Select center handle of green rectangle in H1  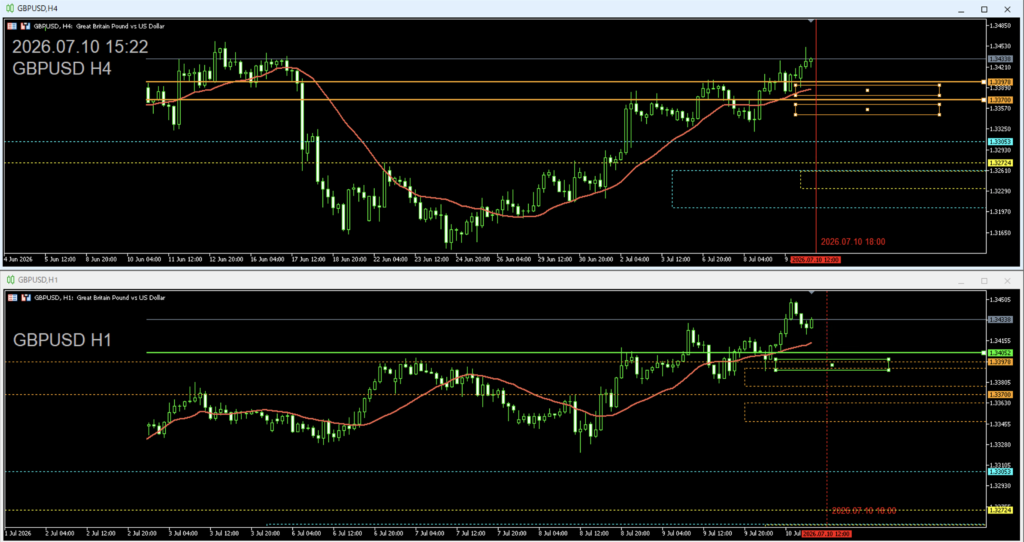point(832,364)
